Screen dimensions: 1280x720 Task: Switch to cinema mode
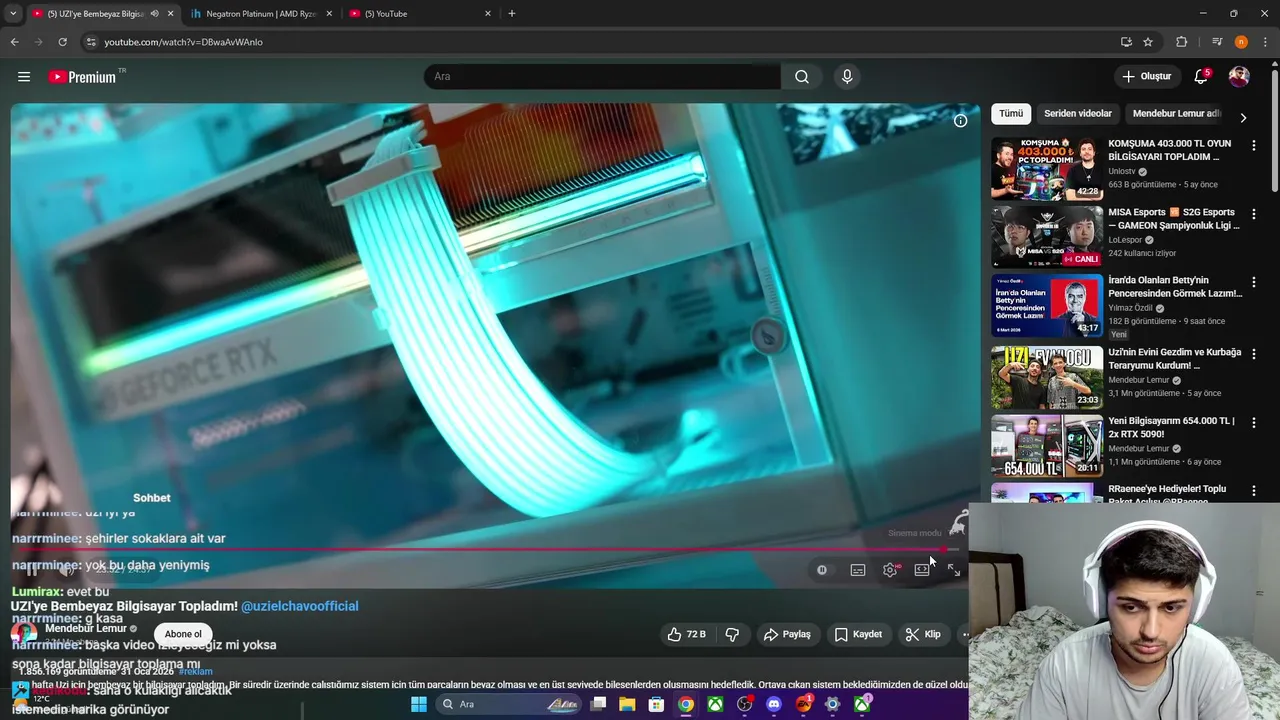click(x=922, y=570)
